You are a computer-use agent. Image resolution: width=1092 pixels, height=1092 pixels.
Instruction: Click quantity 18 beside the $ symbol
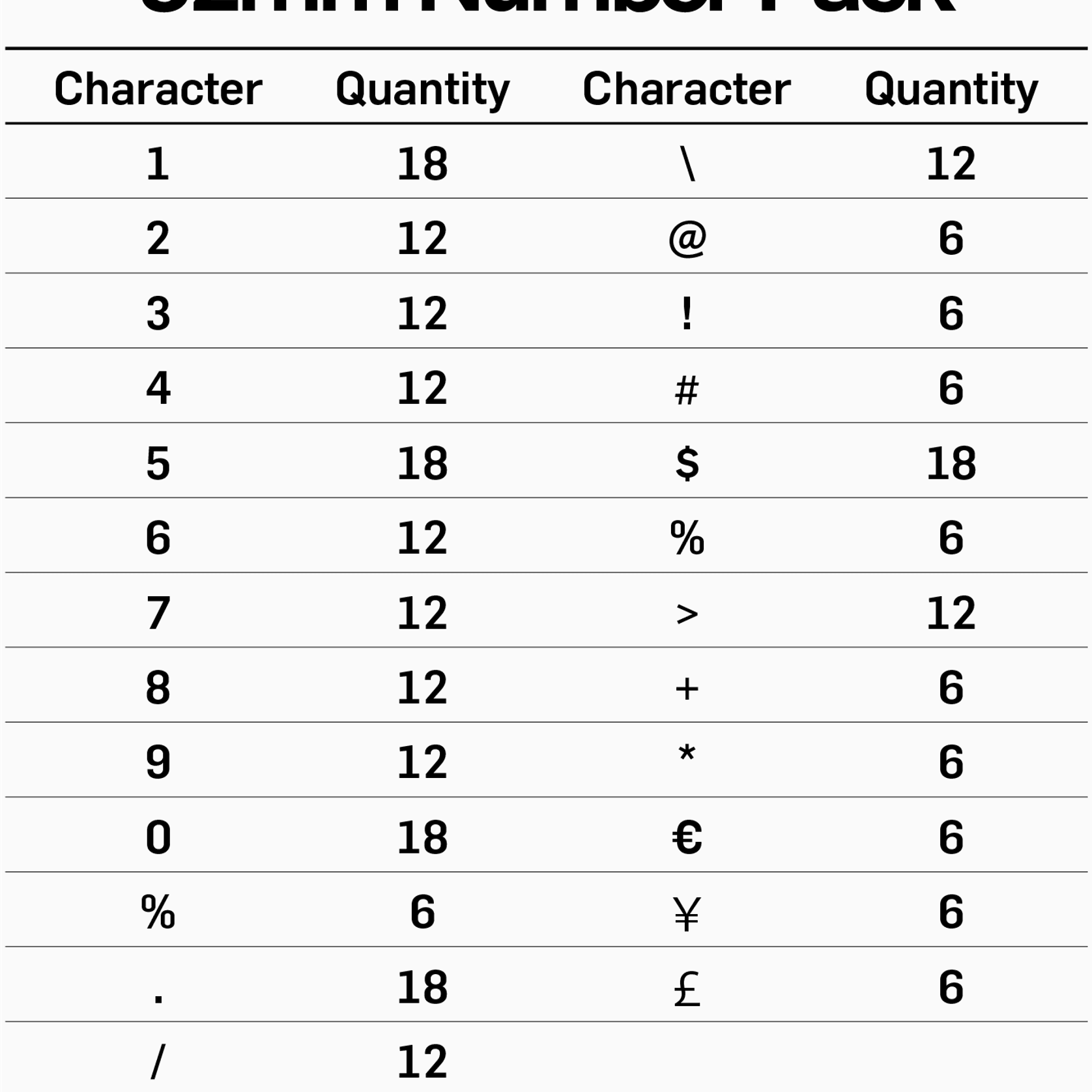(951, 463)
